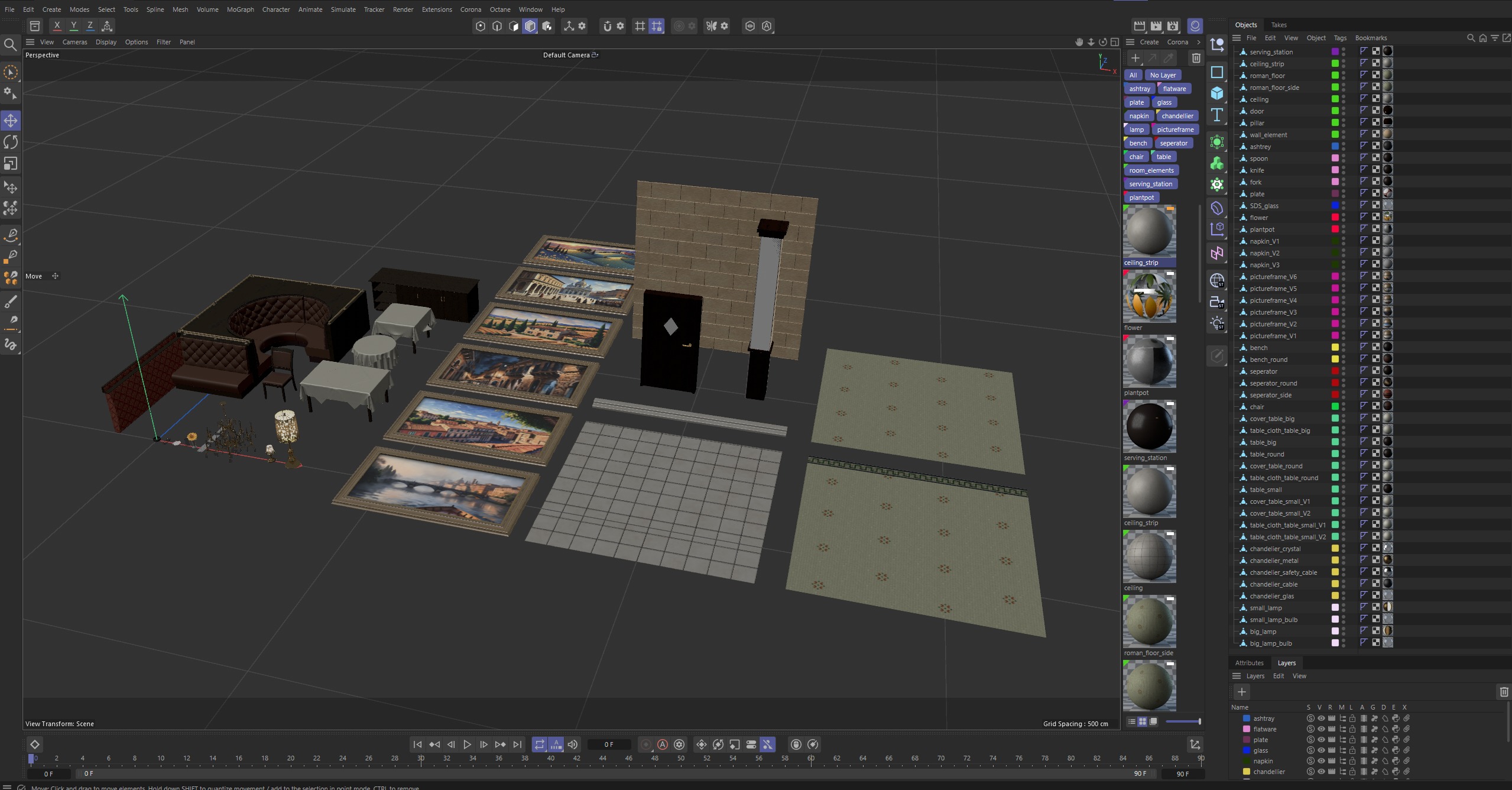The width and height of the screenshot is (1512, 790).
Task: Switch to the Attributes tab
Action: pos(1249,663)
